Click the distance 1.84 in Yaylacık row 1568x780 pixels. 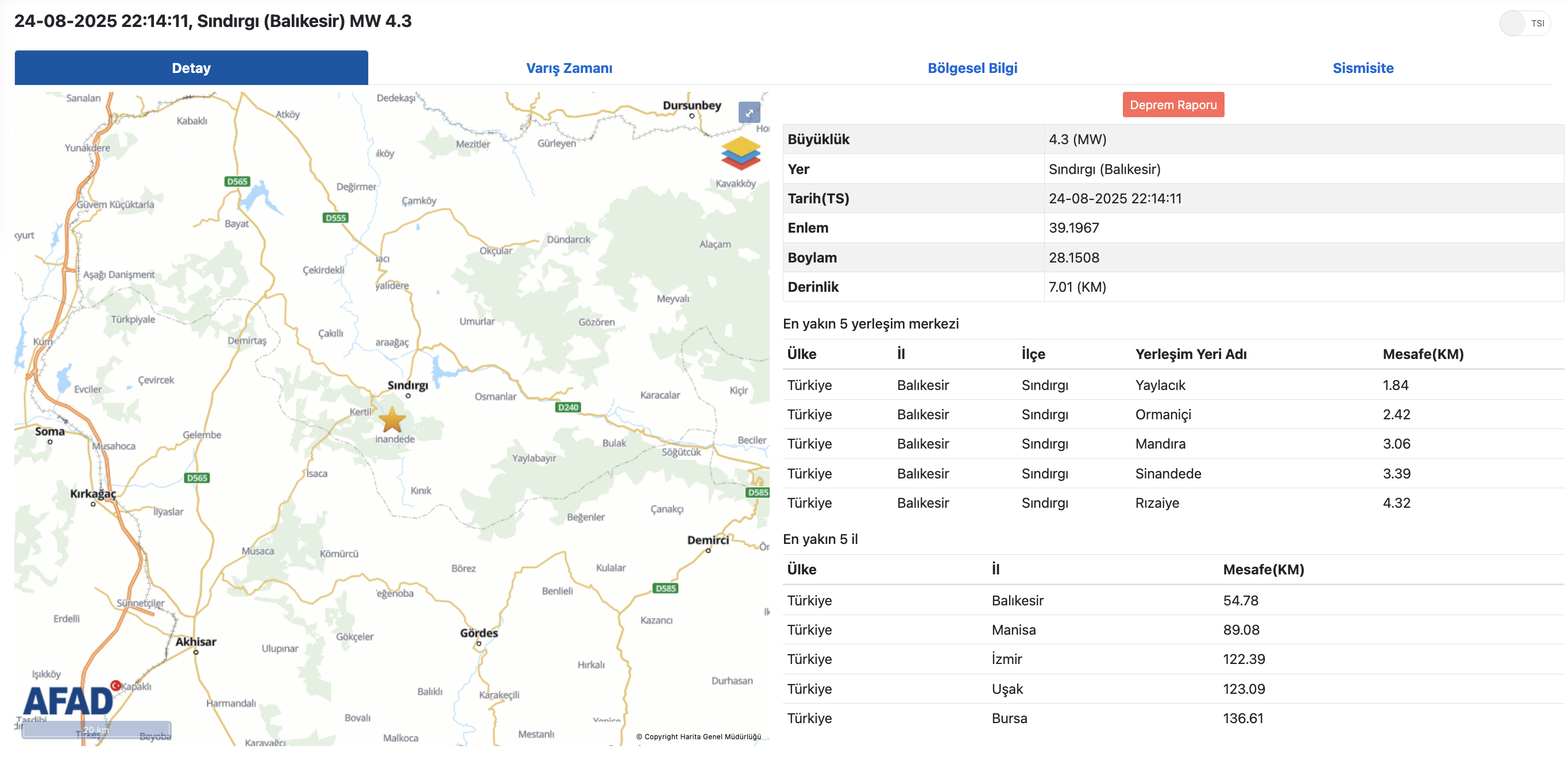pyautogui.click(x=1395, y=385)
